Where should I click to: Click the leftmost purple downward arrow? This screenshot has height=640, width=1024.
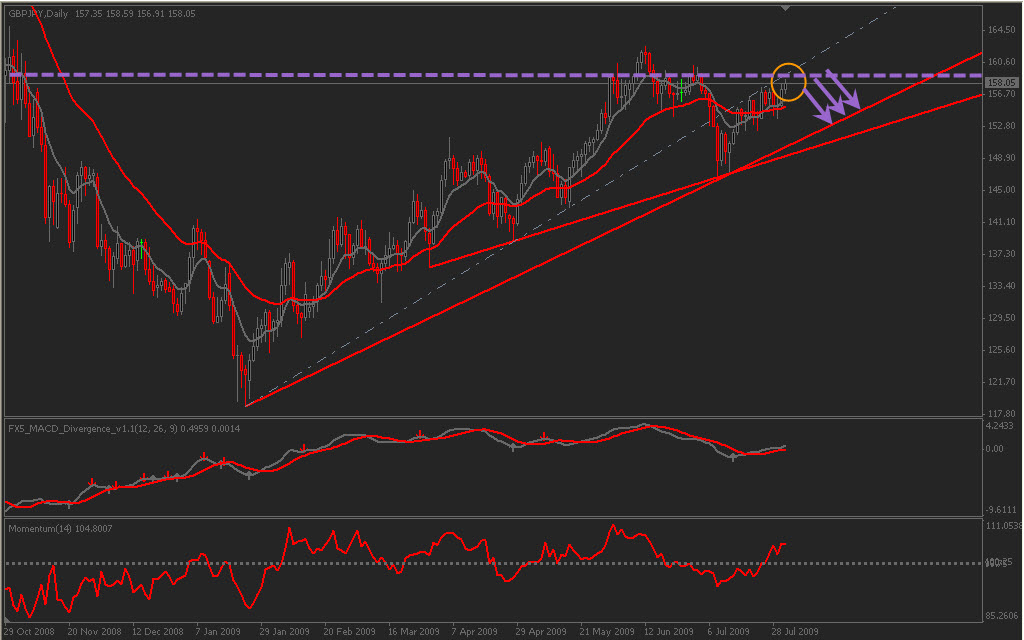tap(819, 106)
